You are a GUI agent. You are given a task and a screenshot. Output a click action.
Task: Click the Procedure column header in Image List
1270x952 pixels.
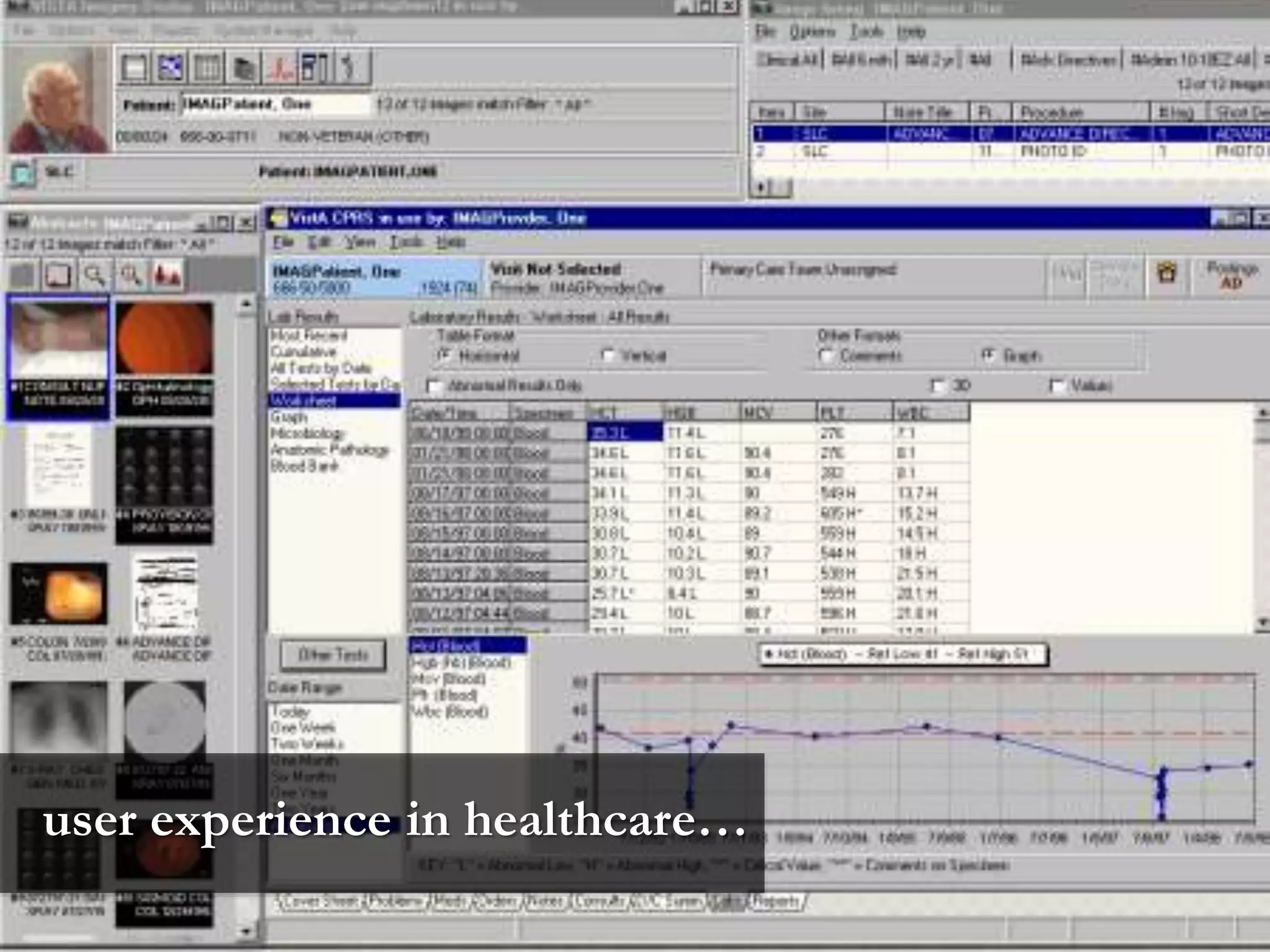[1081, 112]
